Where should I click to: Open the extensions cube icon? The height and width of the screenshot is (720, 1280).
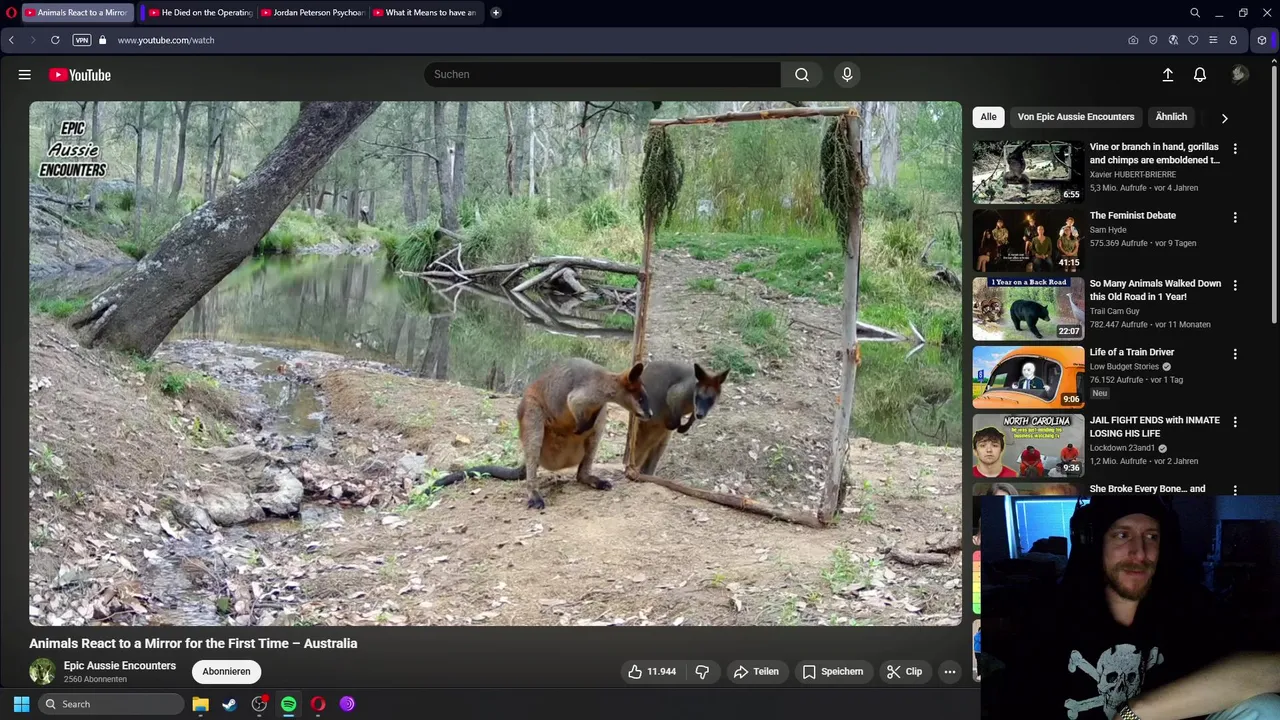(1262, 40)
